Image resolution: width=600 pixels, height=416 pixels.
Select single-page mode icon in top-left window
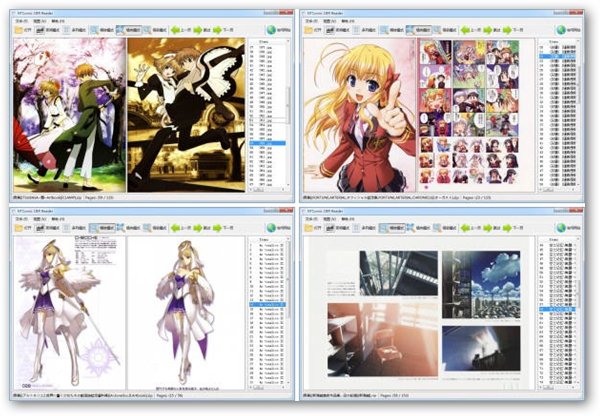tap(67, 30)
